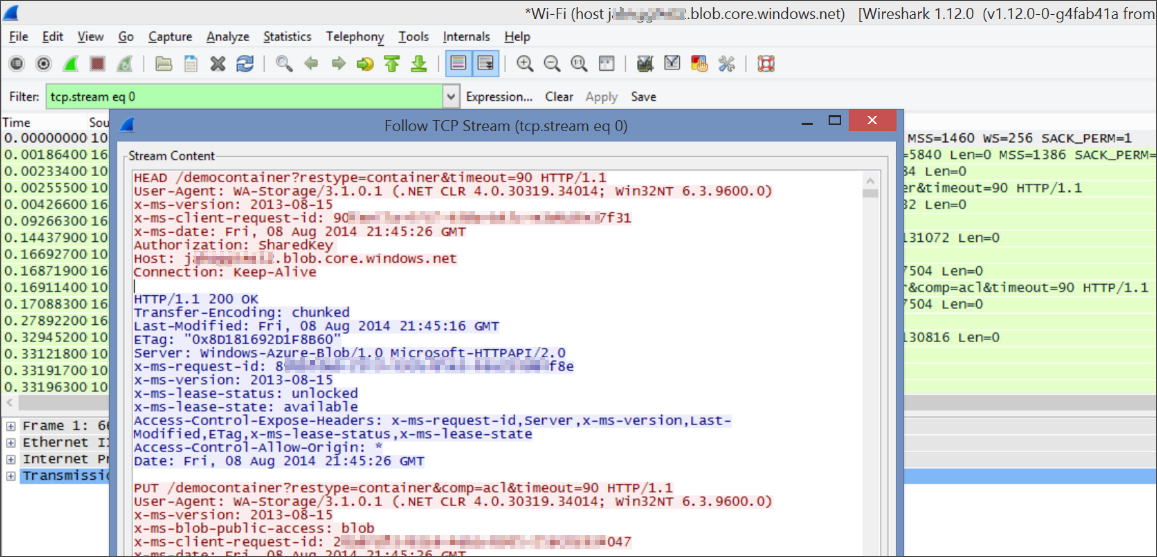Viewport: 1157px width, 557px height.
Task: Open the Edit menu
Action: 52,37
